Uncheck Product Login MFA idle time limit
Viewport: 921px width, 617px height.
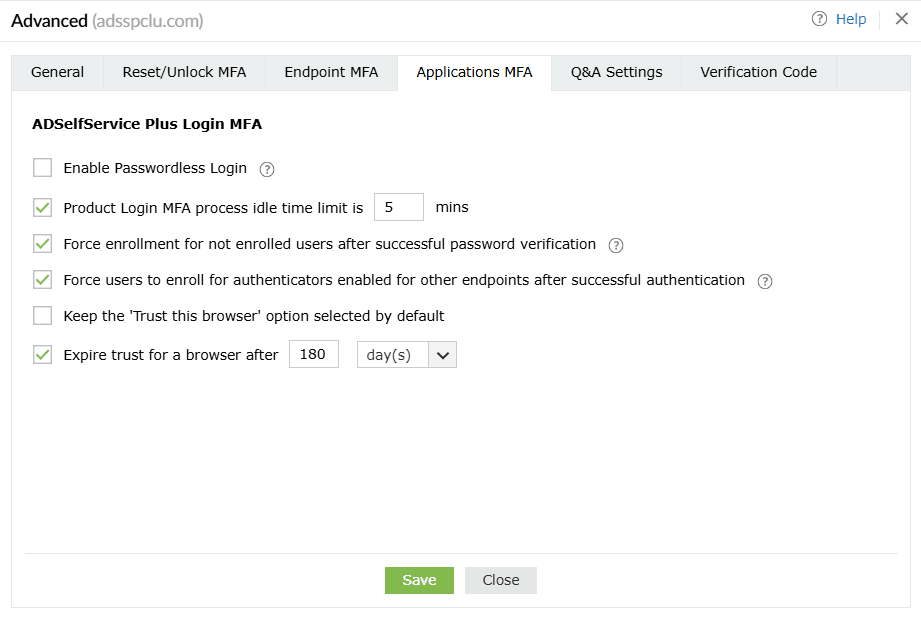pos(42,208)
